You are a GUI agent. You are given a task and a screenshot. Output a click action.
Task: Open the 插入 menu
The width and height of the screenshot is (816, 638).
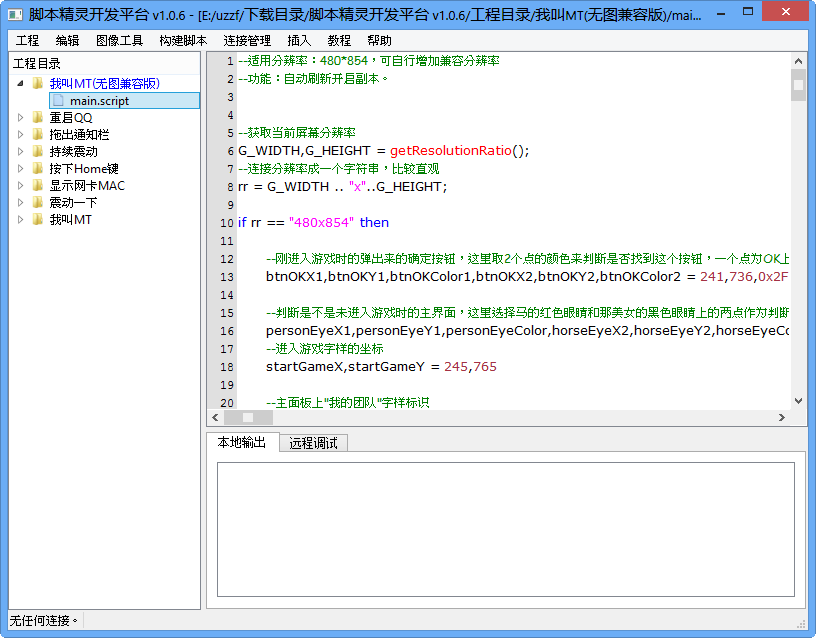tap(299, 41)
